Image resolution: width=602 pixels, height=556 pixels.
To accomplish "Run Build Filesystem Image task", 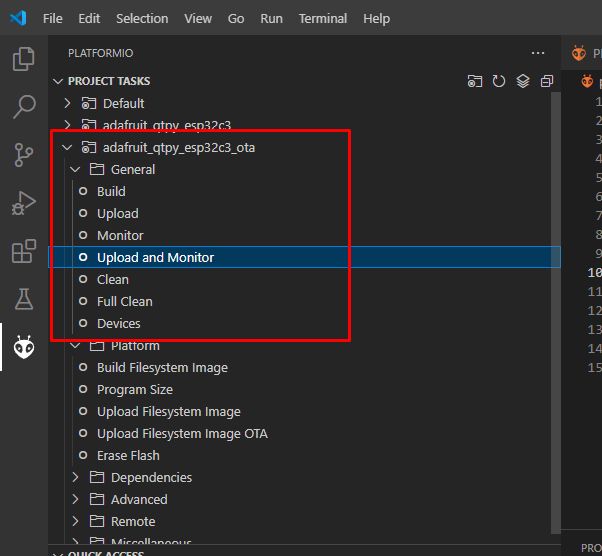I will (162, 367).
